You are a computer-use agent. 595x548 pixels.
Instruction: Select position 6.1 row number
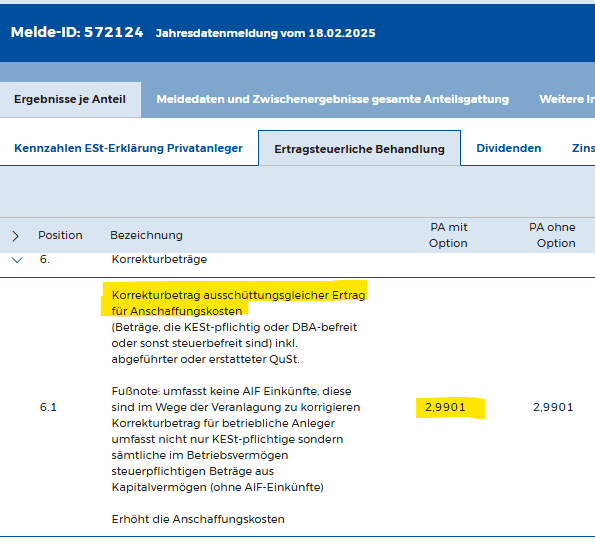[48, 407]
